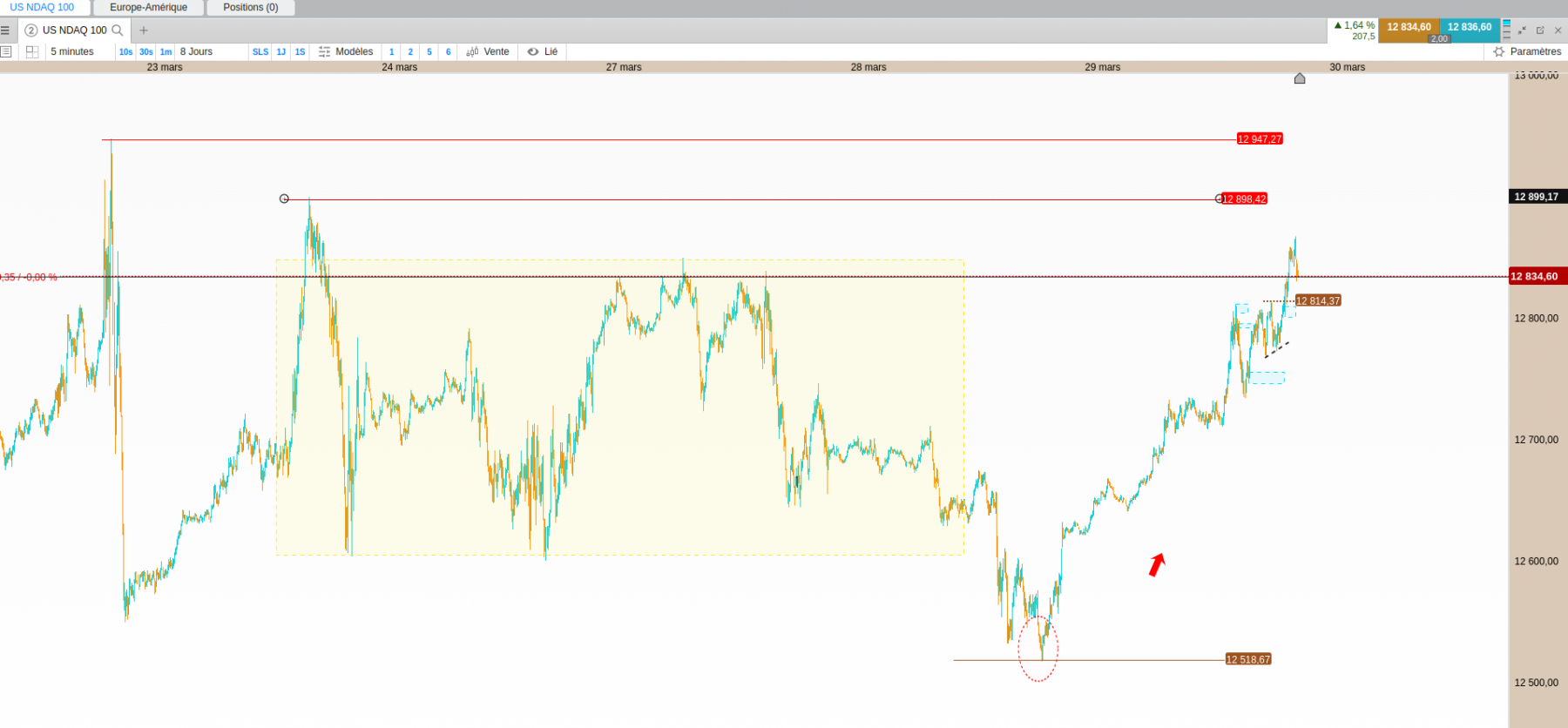Image resolution: width=1568 pixels, height=728 pixels.
Task: Switch to the Europe-Amérique tab
Action: tap(149, 8)
